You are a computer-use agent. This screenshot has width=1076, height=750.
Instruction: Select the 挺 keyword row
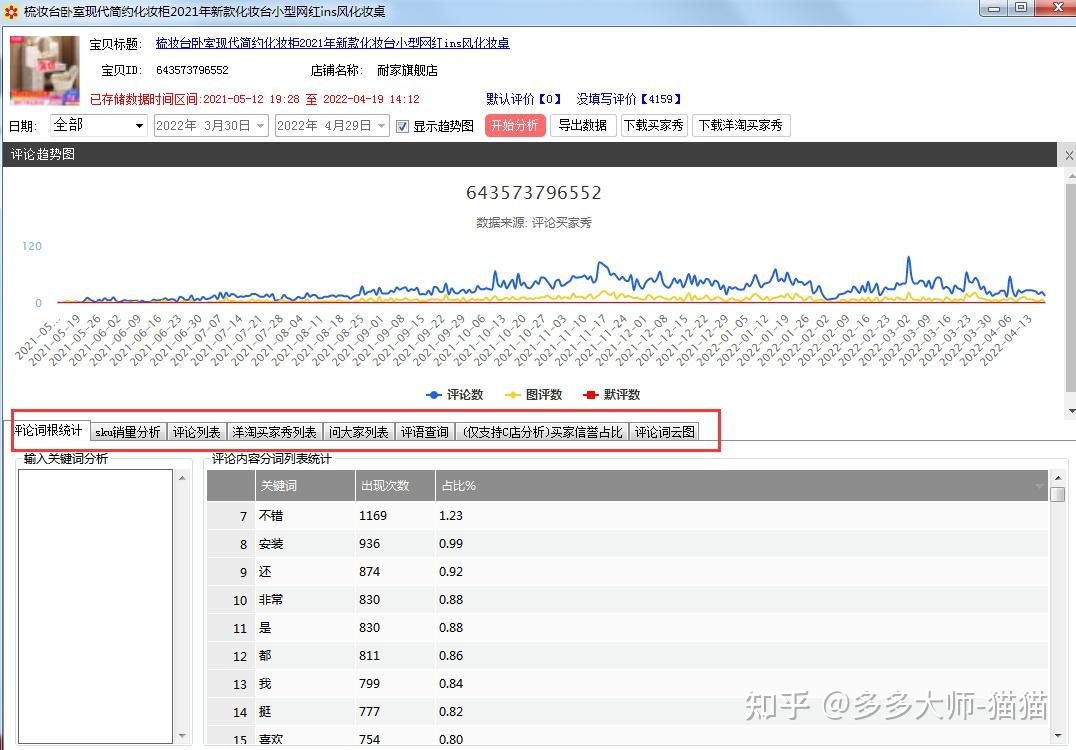tap(627, 712)
